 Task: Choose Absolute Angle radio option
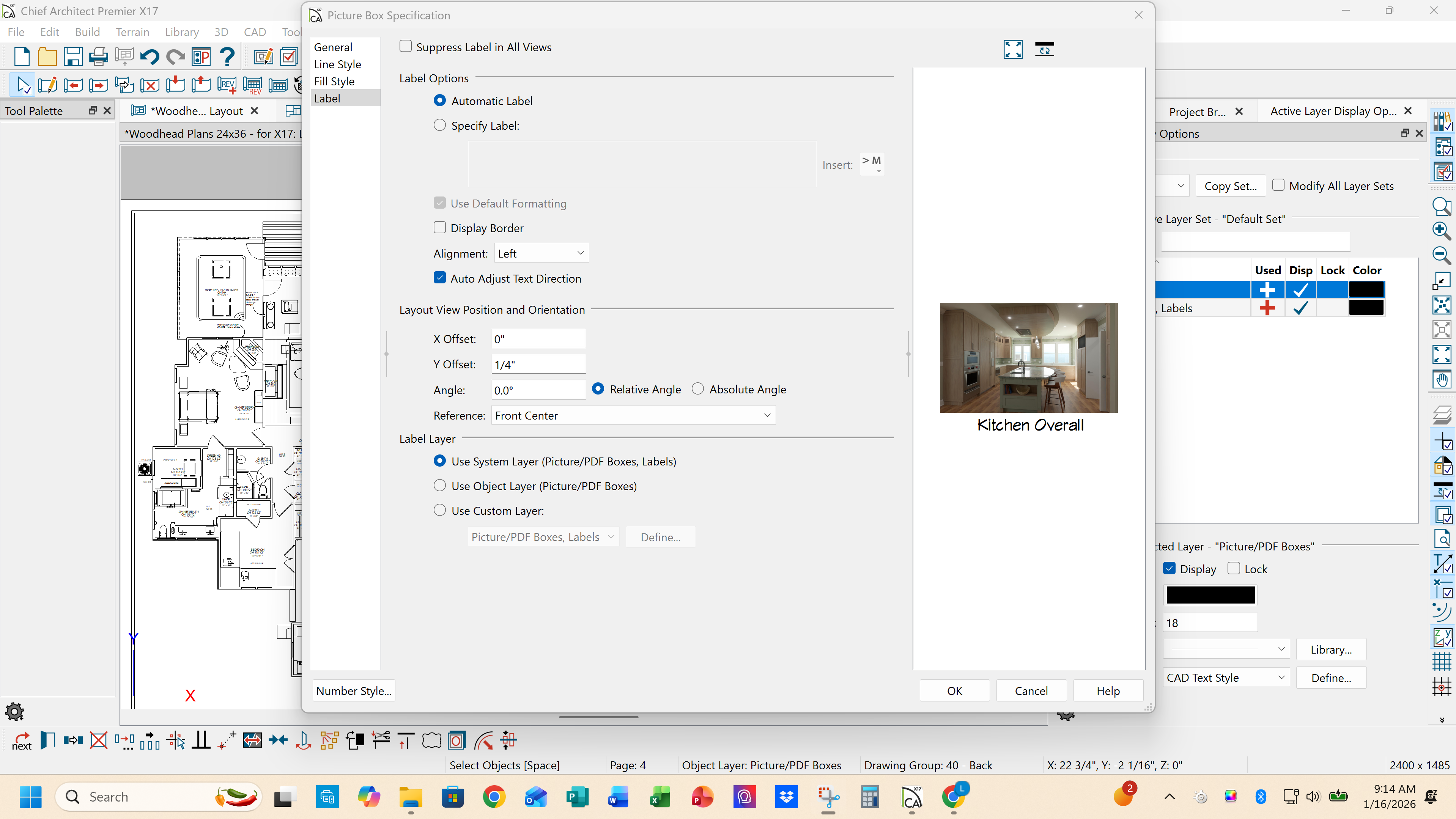point(698,389)
